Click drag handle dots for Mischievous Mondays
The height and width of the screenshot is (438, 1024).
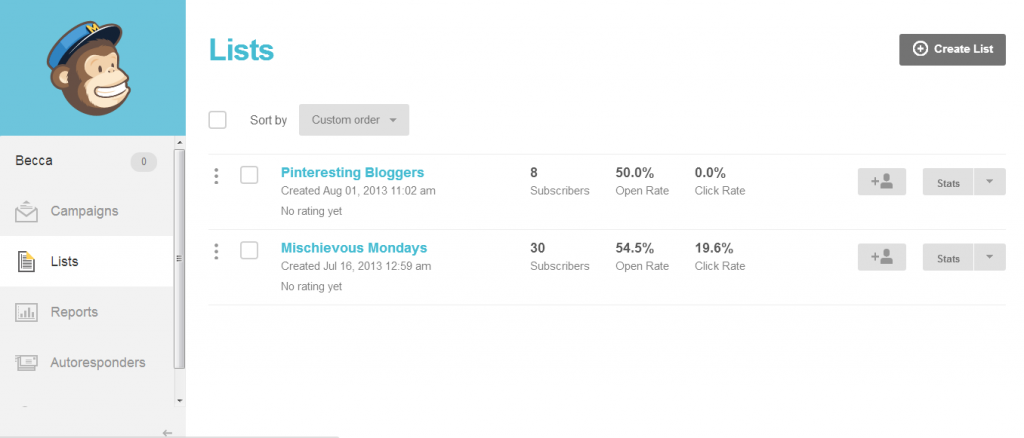tap(216, 251)
